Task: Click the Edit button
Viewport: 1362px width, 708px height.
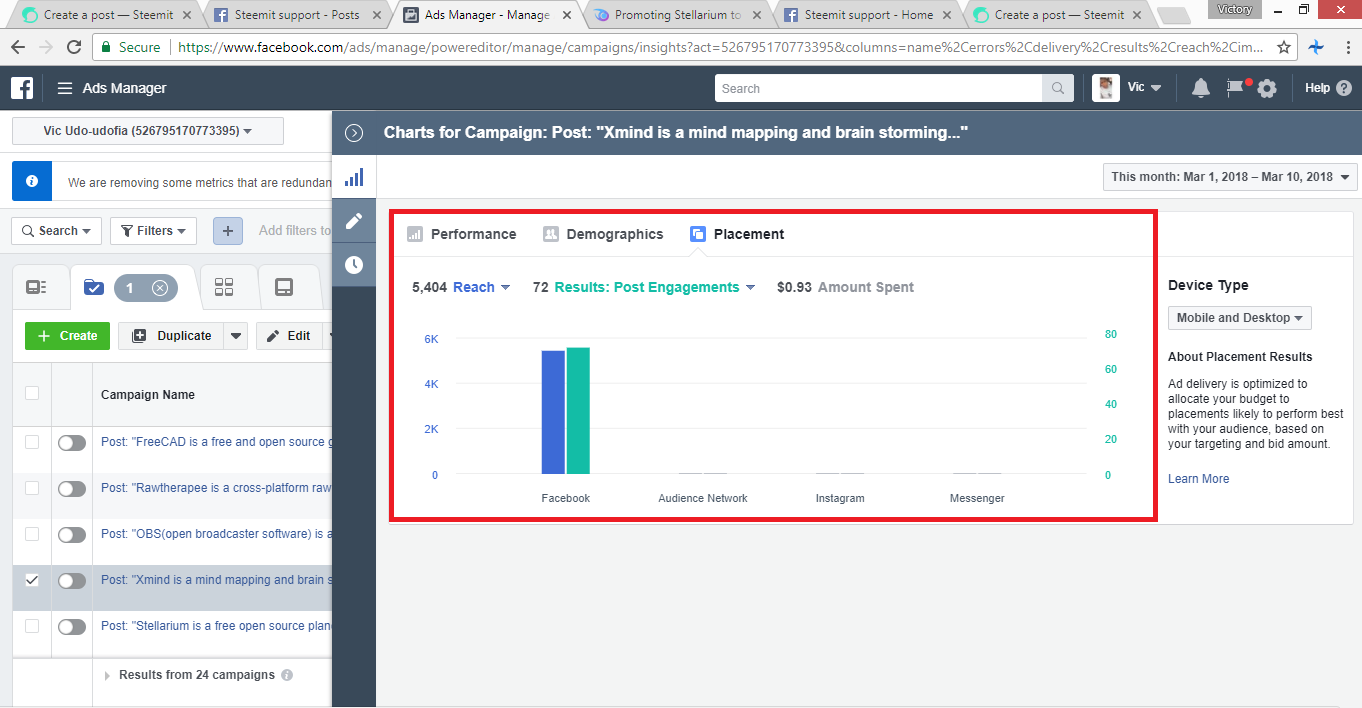Action: click(x=287, y=336)
